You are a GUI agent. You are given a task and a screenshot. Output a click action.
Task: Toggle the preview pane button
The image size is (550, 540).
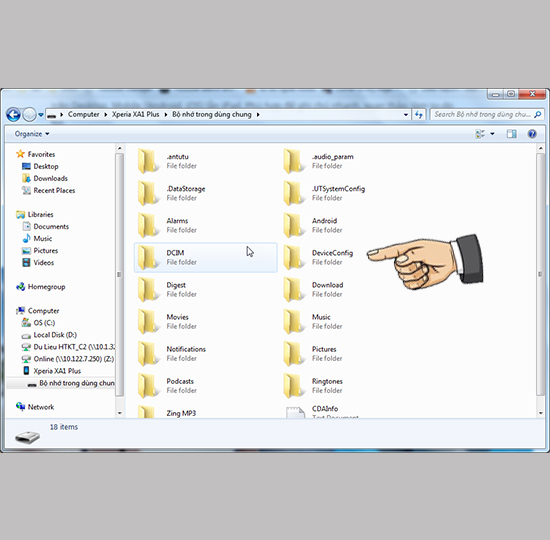point(511,134)
